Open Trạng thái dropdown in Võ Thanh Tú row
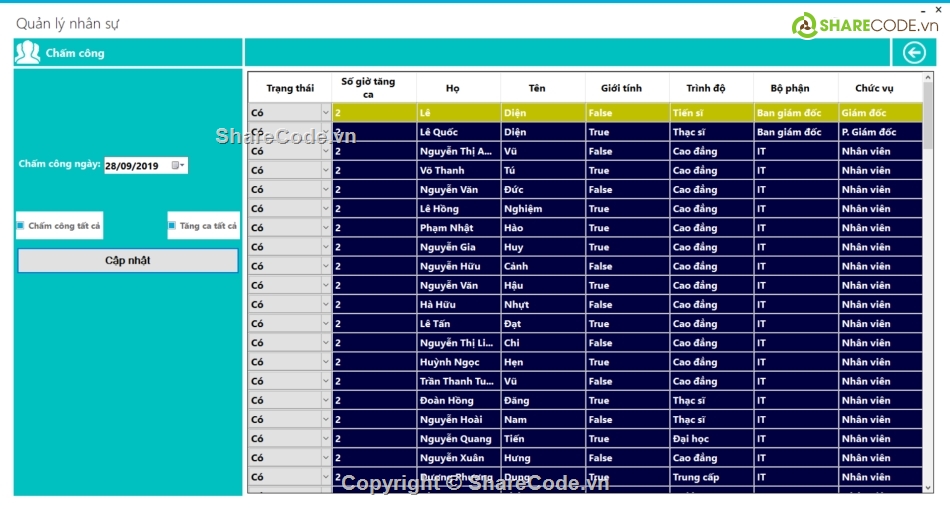 325,171
